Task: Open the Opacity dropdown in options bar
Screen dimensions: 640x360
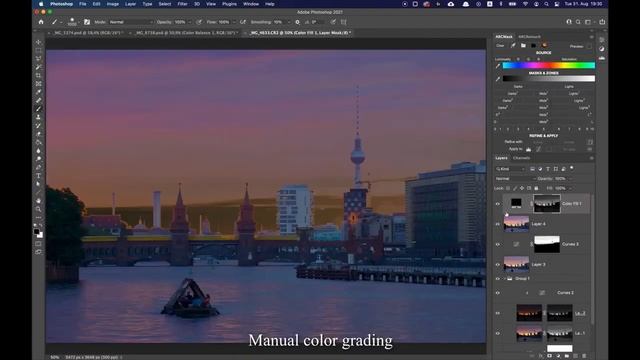Action: [189, 22]
